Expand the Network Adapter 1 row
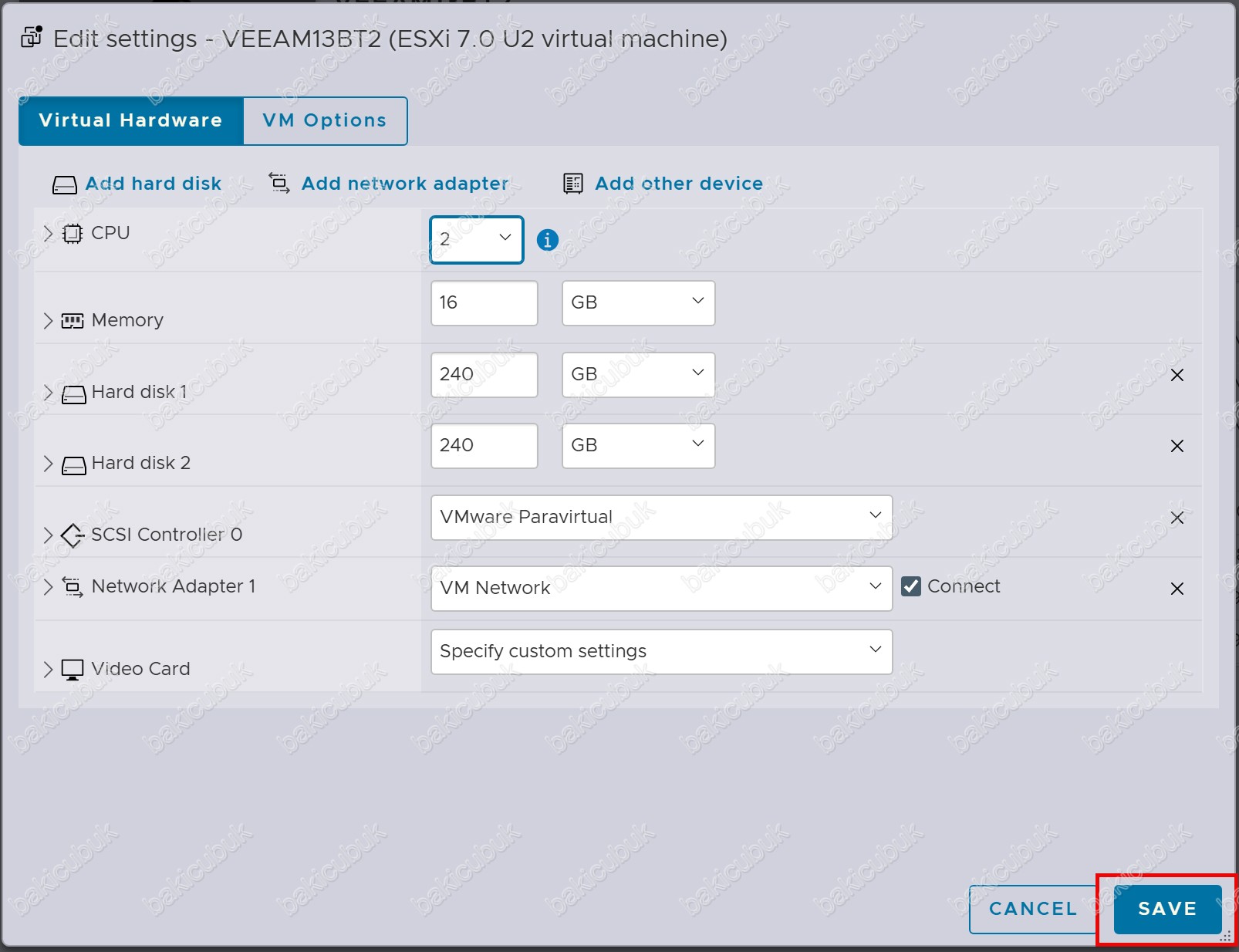1239x952 pixels. [48, 587]
